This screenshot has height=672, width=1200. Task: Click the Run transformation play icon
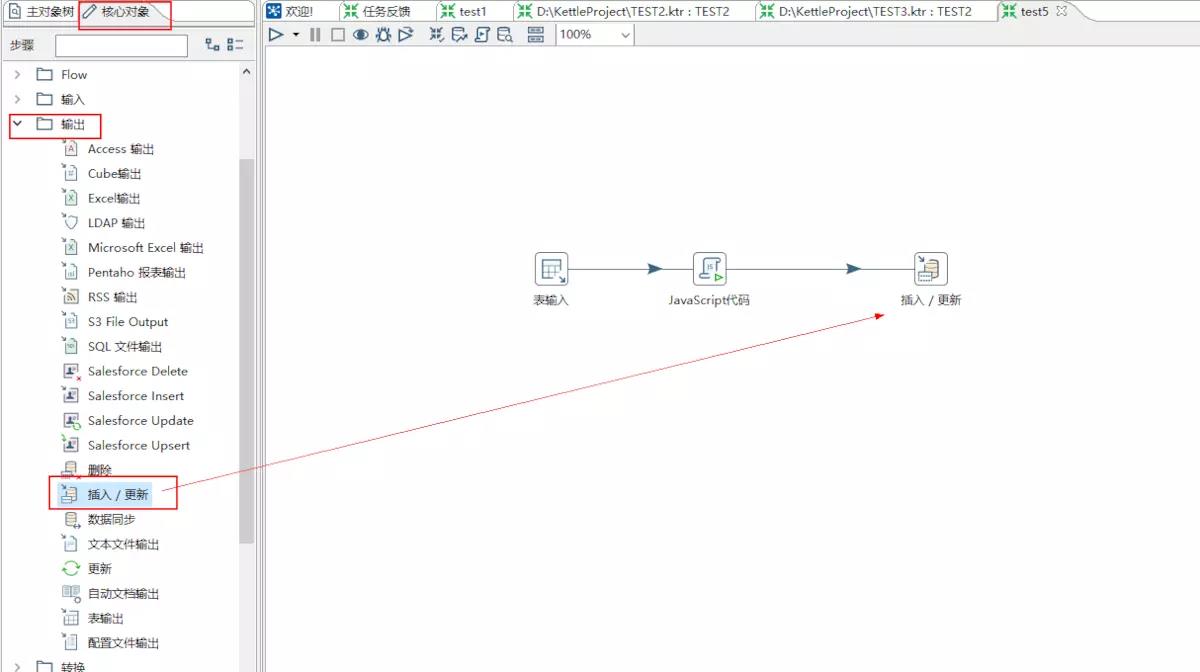[x=277, y=35]
